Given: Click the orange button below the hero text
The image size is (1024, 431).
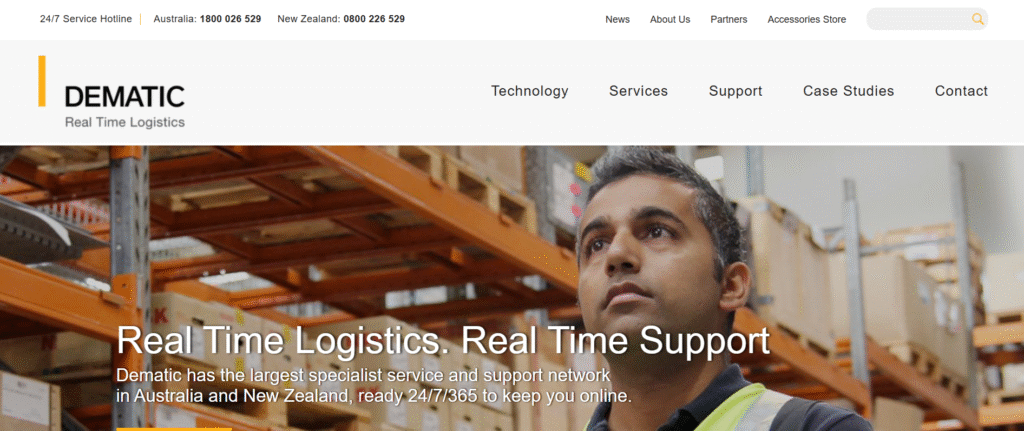Looking at the screenshot, I should click(x=174, y=429).
